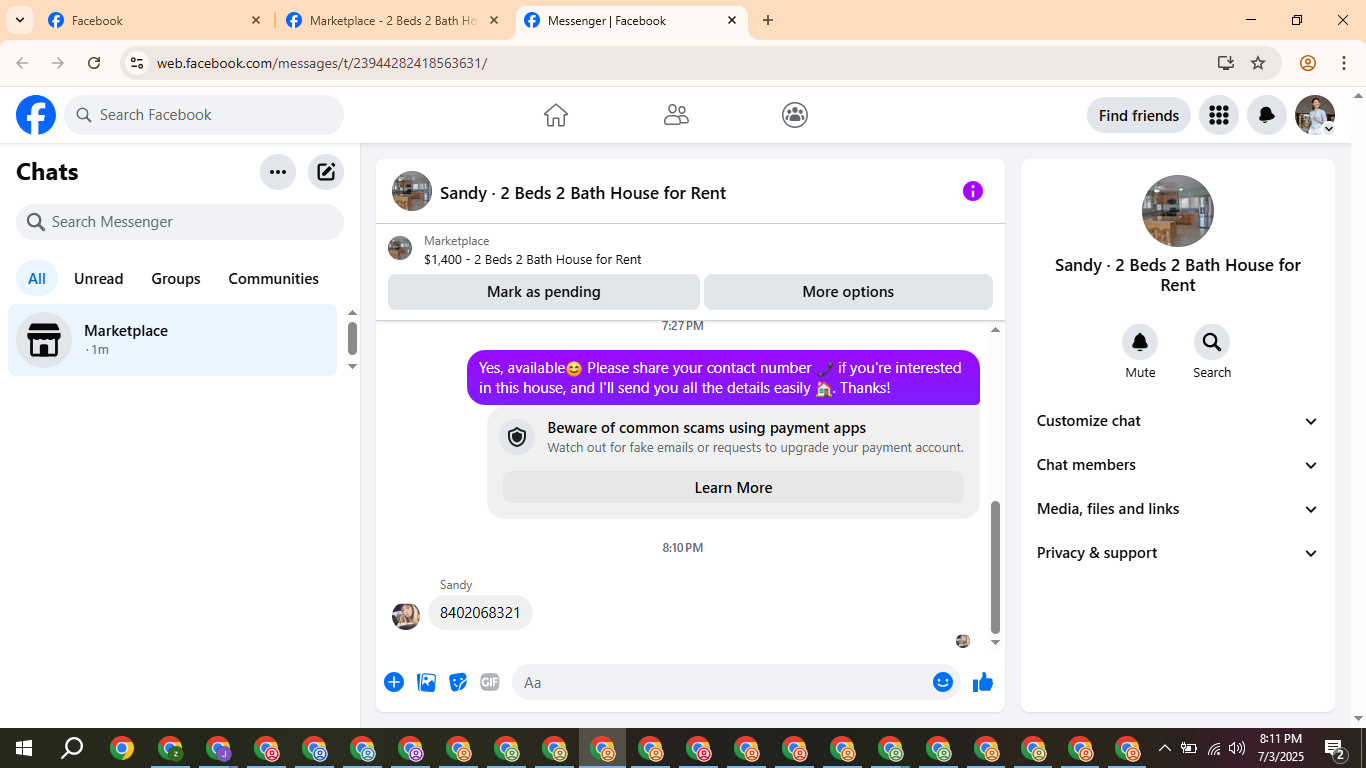Image resolution: width=1366 pixels, height=768 pixels.
Task: Click the large listing photo in right panel
Action: [1178, 211]
